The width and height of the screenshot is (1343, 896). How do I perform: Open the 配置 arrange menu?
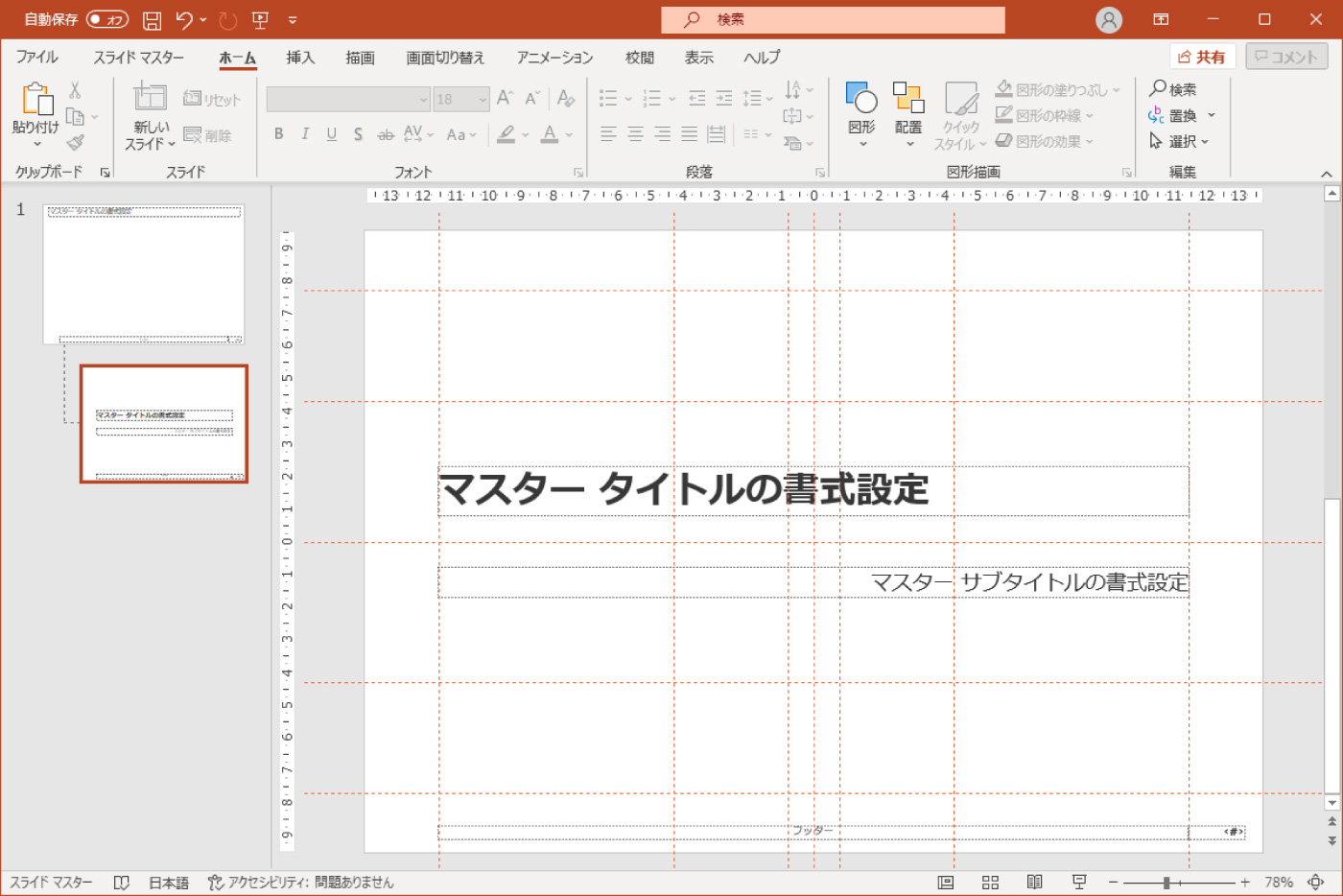(908, 114)
